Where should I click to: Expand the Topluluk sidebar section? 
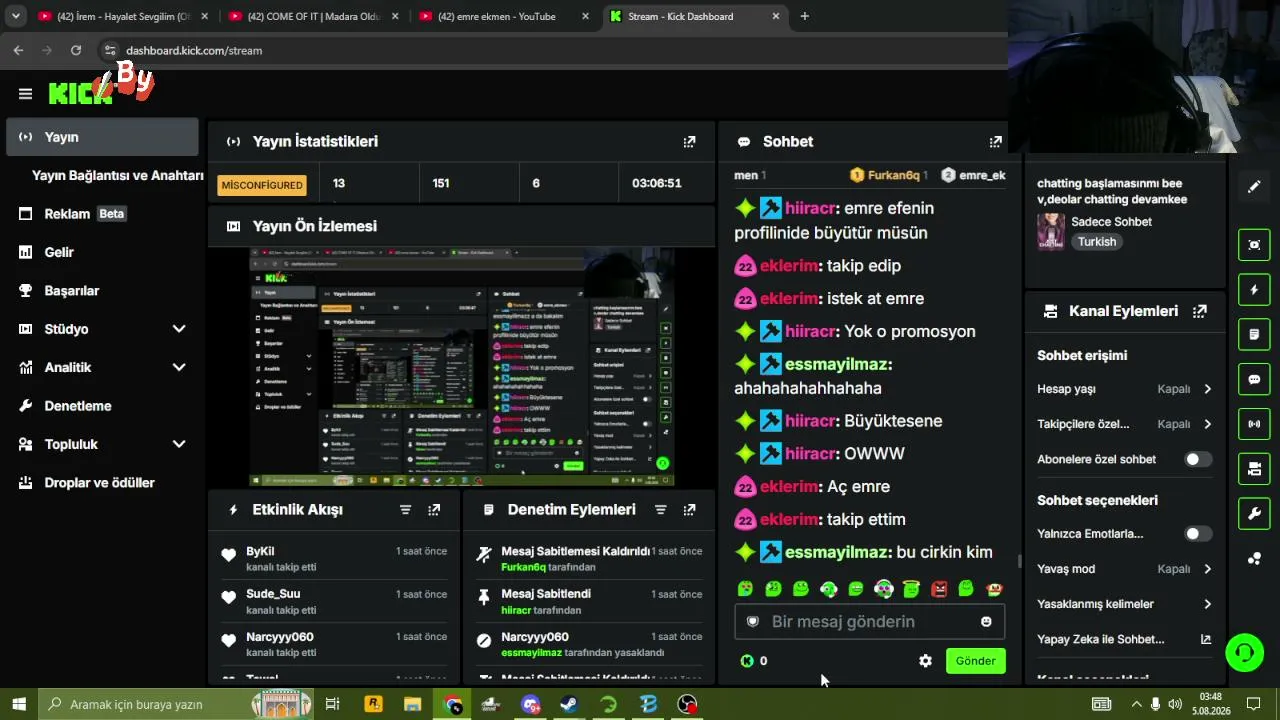tap(179, 444)
